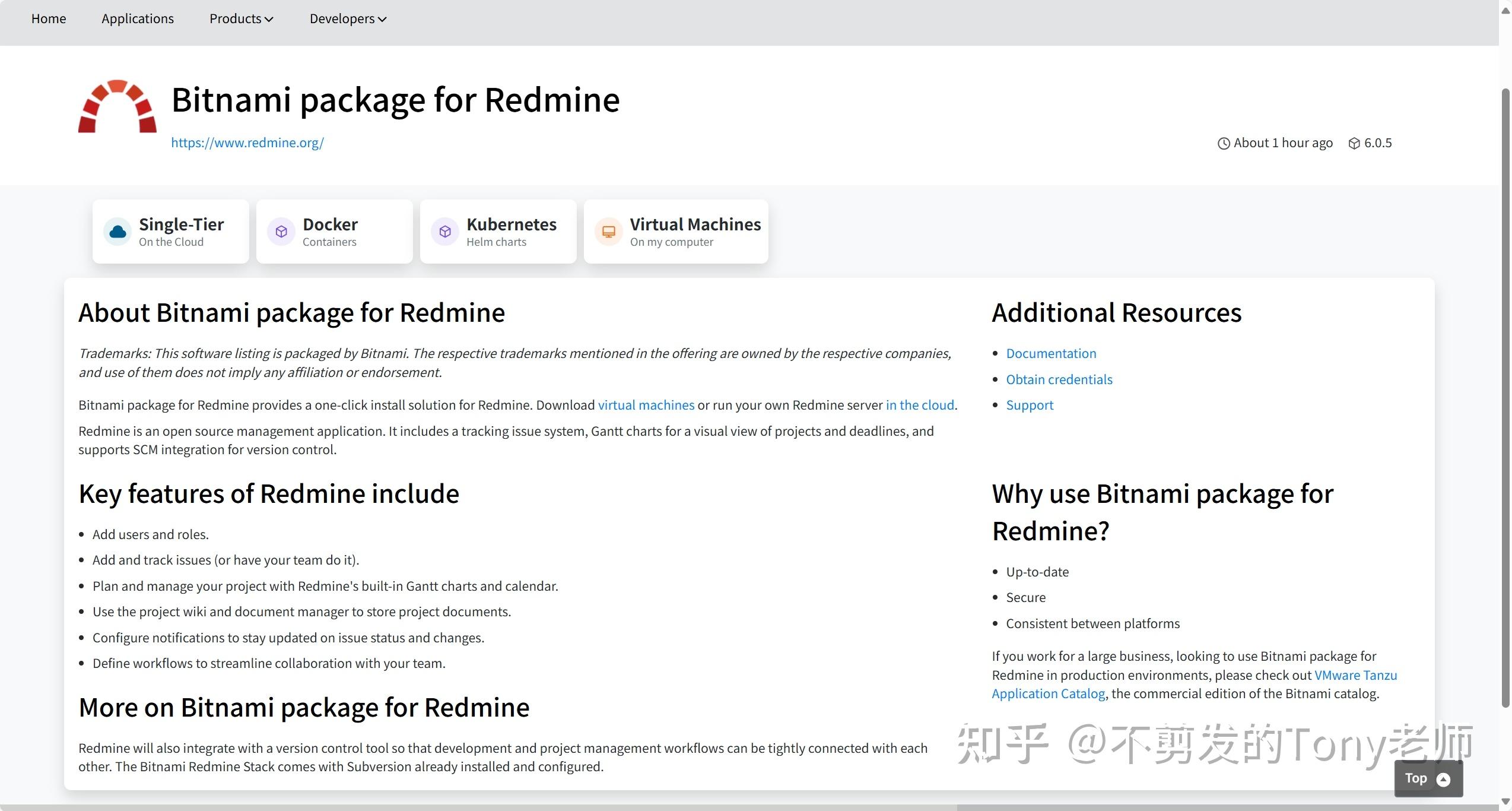Viewport: 1512px width, 811px height.
Task: Click the Redmine logo icon
Action: click(x=116, y=107)
